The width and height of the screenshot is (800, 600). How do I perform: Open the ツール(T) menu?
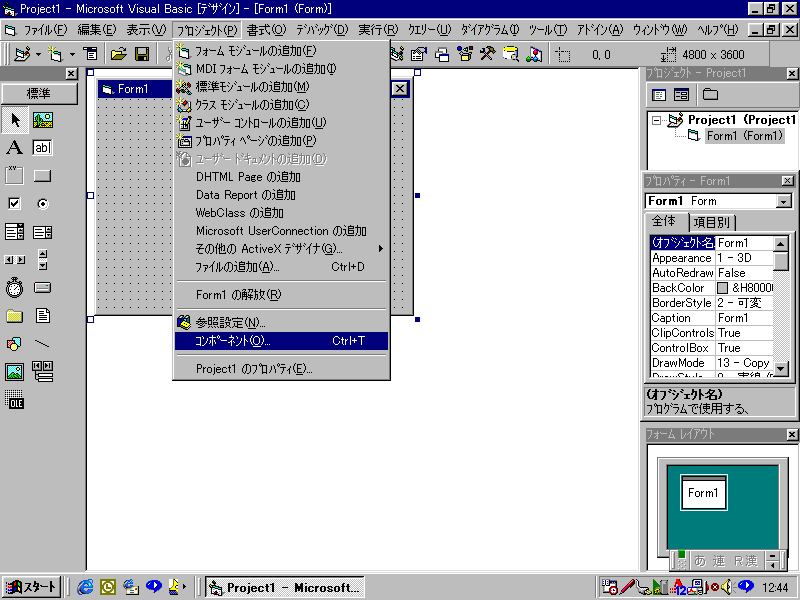click(547, 30)
